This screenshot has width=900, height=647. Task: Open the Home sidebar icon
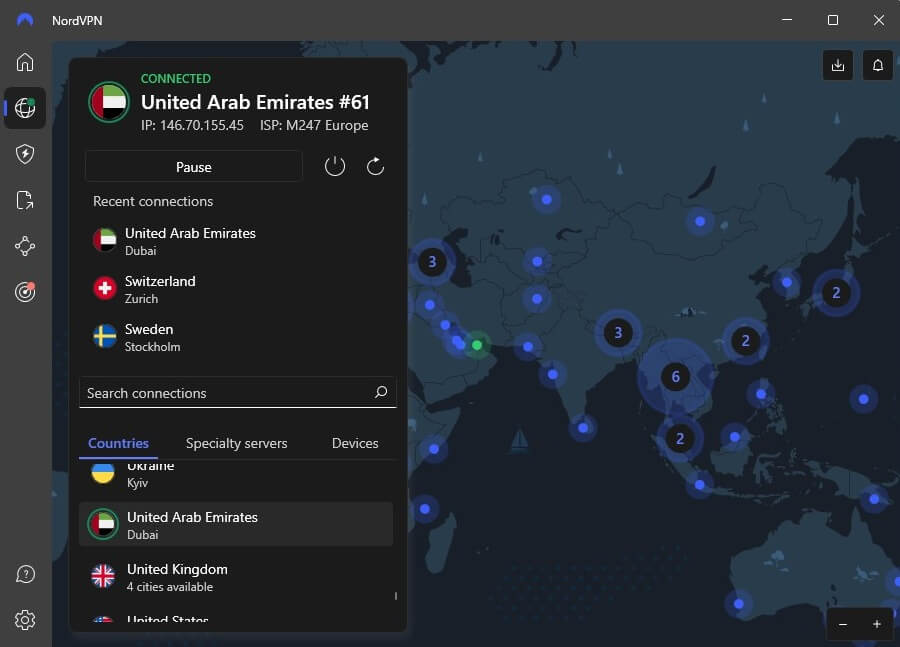[25, 62]
